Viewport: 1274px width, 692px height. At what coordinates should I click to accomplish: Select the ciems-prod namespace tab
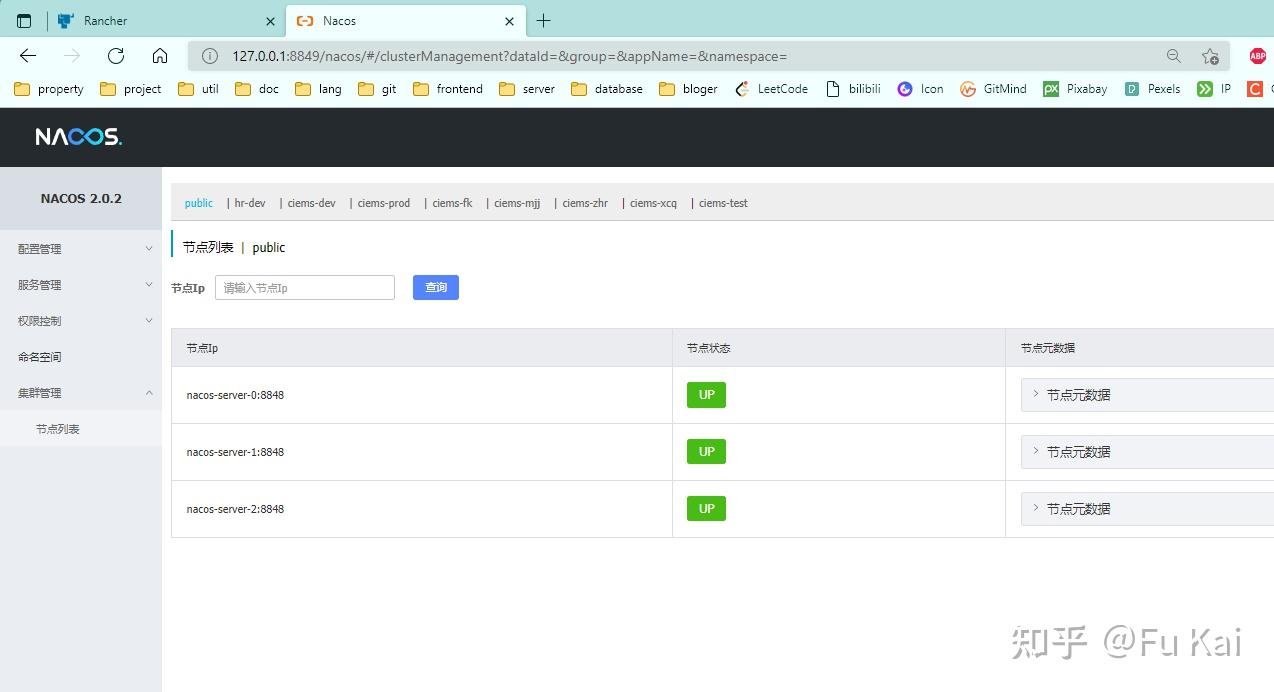pos(383,203)
